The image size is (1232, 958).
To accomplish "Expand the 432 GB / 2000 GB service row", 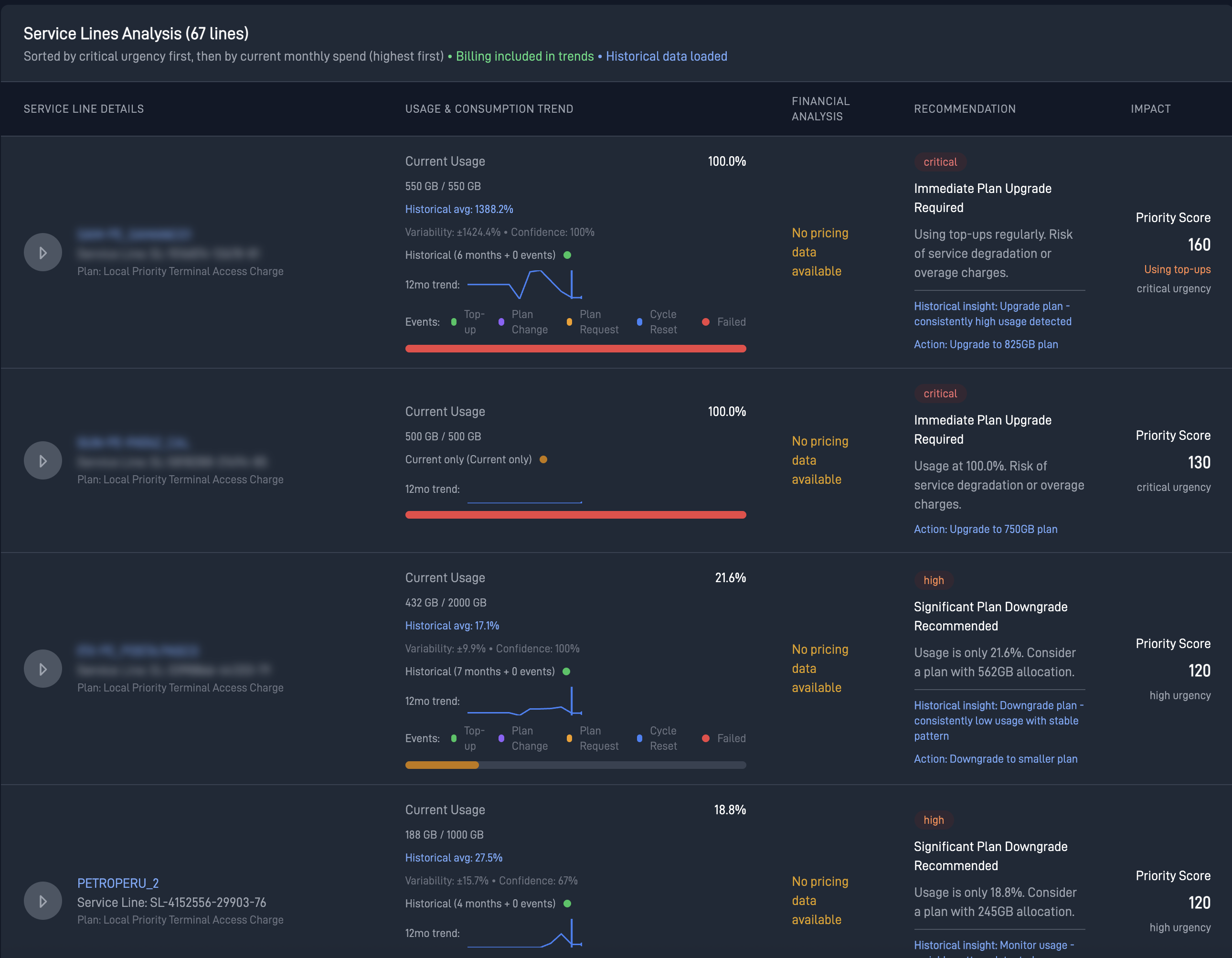I will pos(43,669).
